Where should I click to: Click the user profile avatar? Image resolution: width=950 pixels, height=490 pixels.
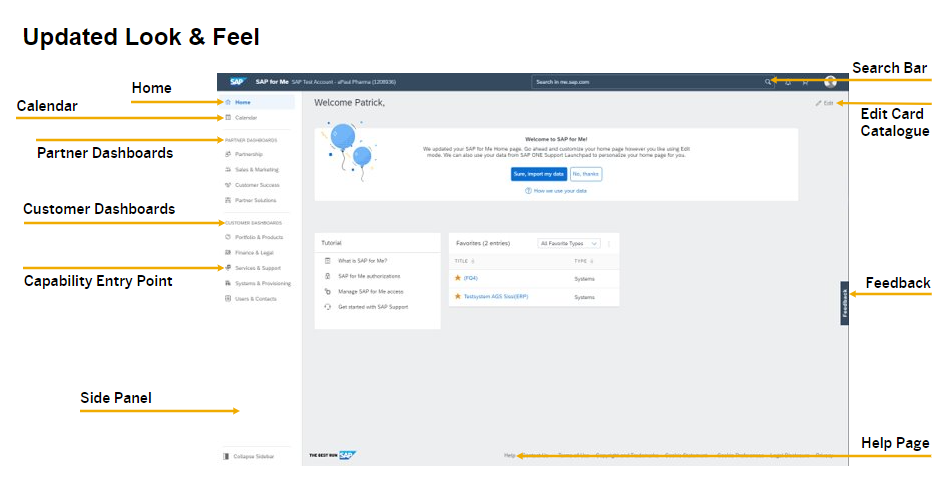[830, 82]
